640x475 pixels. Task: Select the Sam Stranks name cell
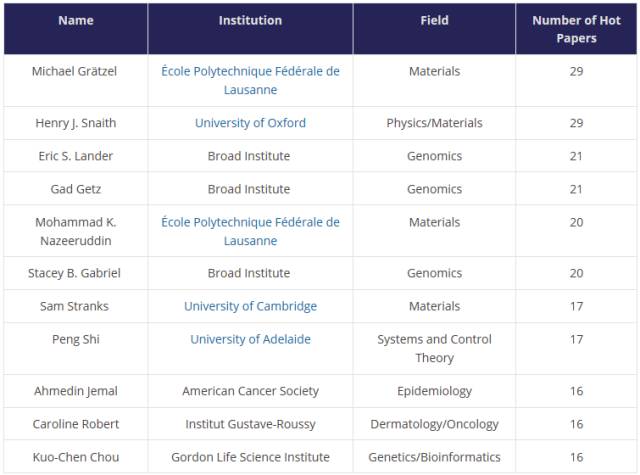pyautogui.click(x=76, y=306)
